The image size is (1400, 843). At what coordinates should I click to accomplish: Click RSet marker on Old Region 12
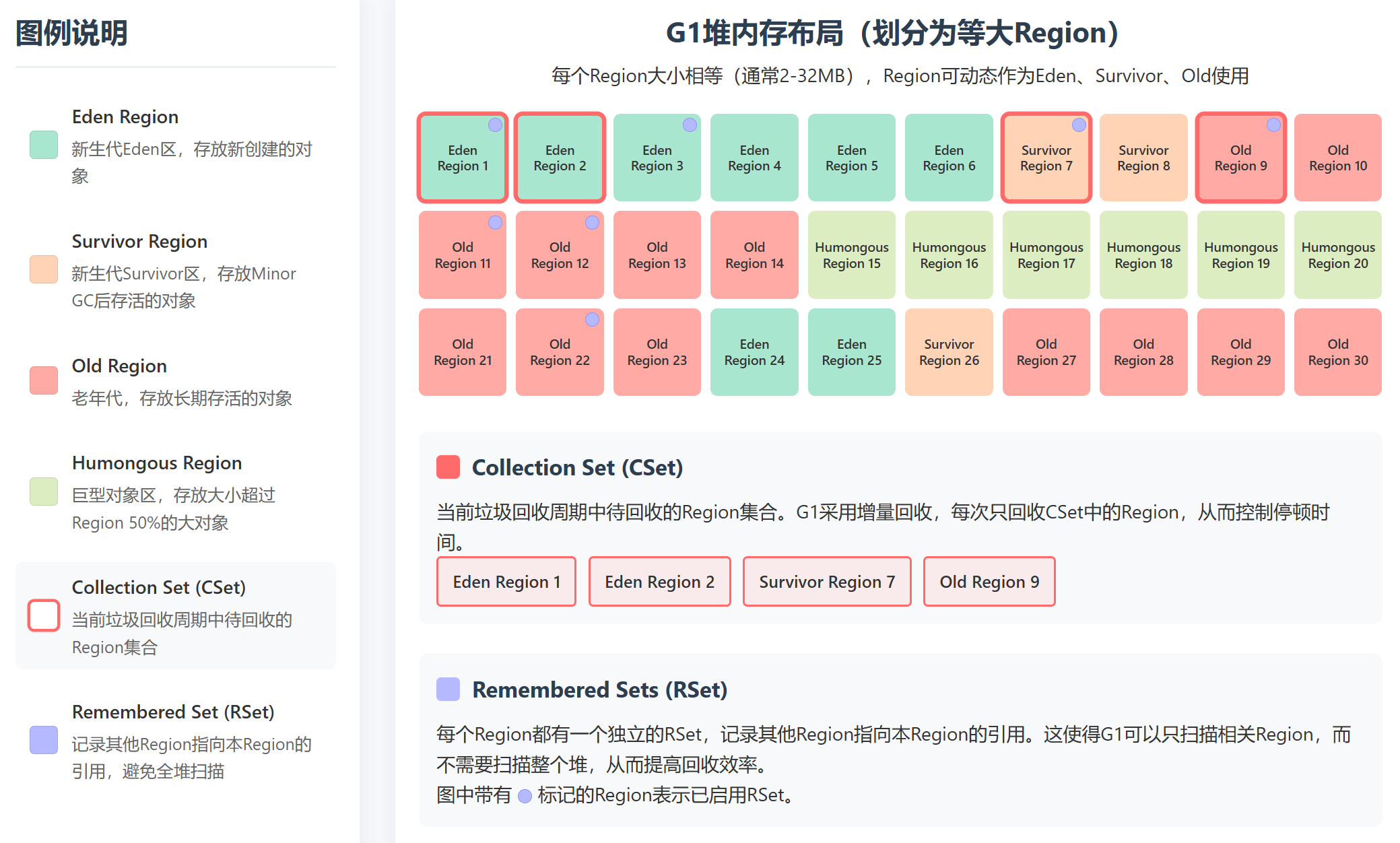592,222
